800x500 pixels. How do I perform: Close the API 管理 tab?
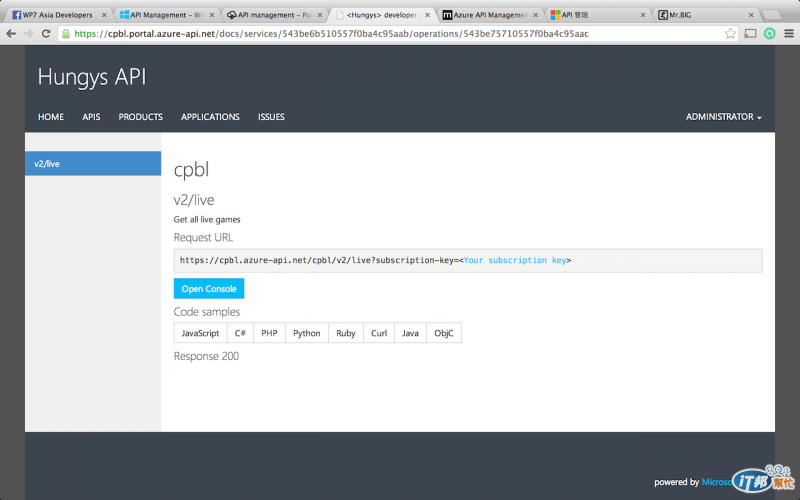[643, 15]
